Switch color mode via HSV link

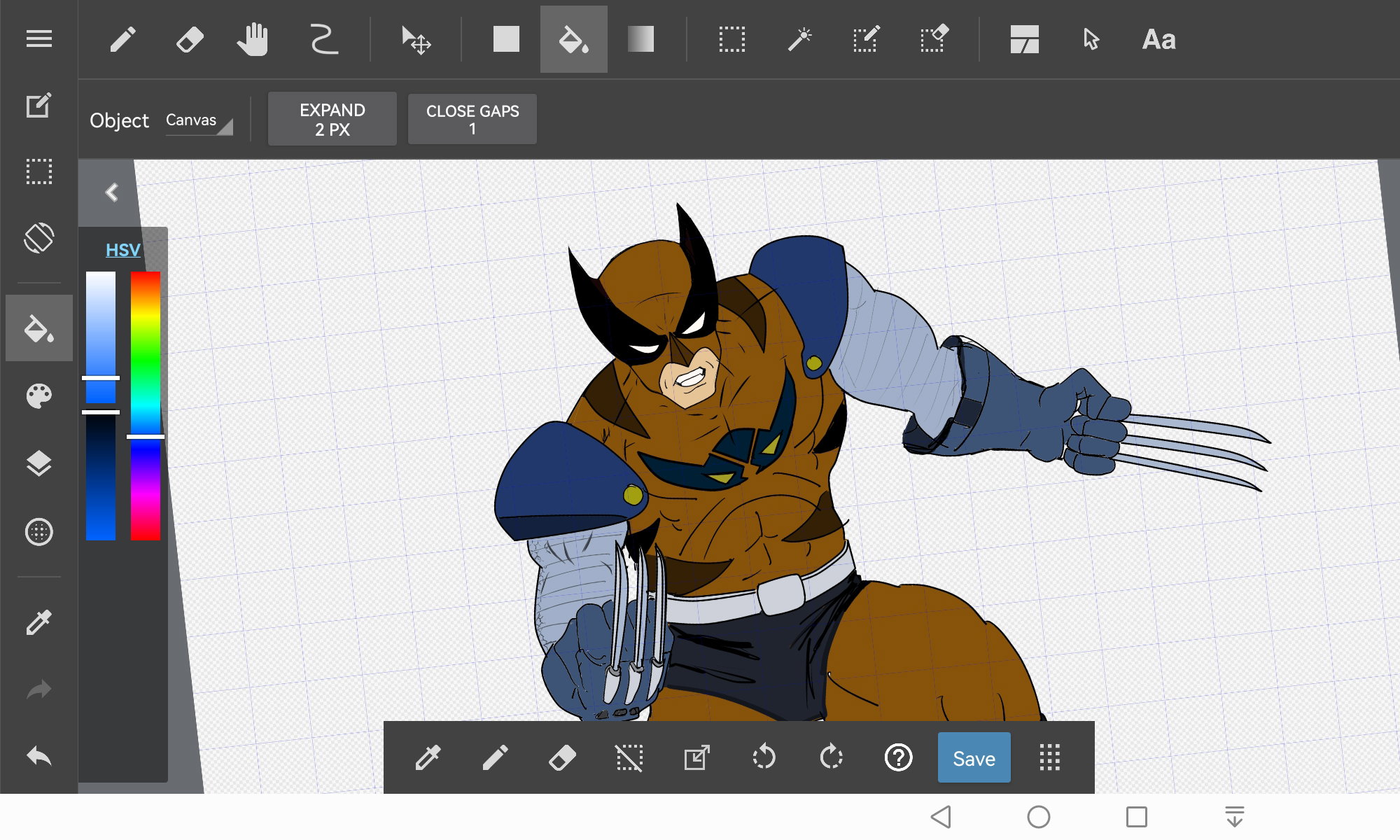pos(123,250)
